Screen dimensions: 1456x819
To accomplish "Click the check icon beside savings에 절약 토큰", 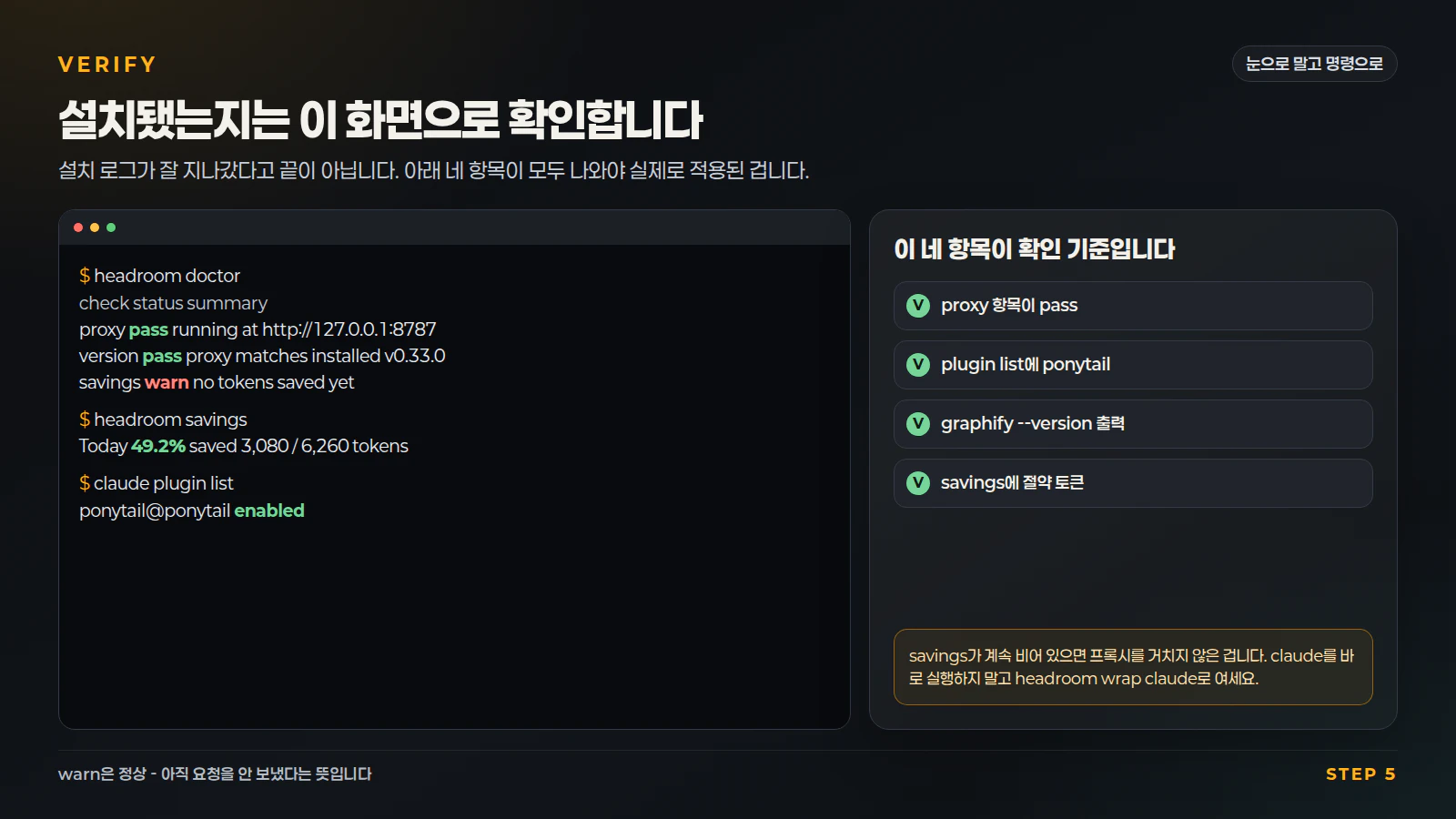I will click(918, 483).
